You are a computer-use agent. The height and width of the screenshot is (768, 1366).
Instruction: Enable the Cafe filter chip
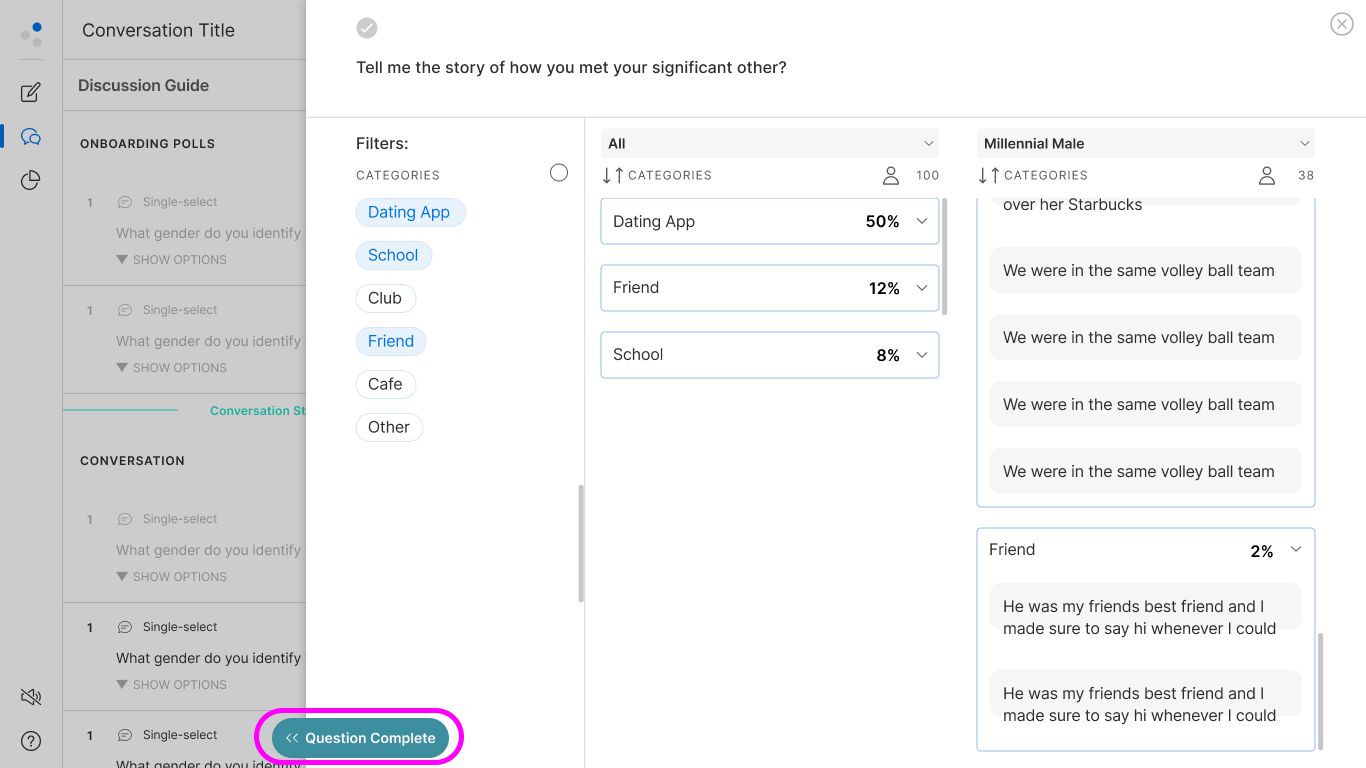385,384
